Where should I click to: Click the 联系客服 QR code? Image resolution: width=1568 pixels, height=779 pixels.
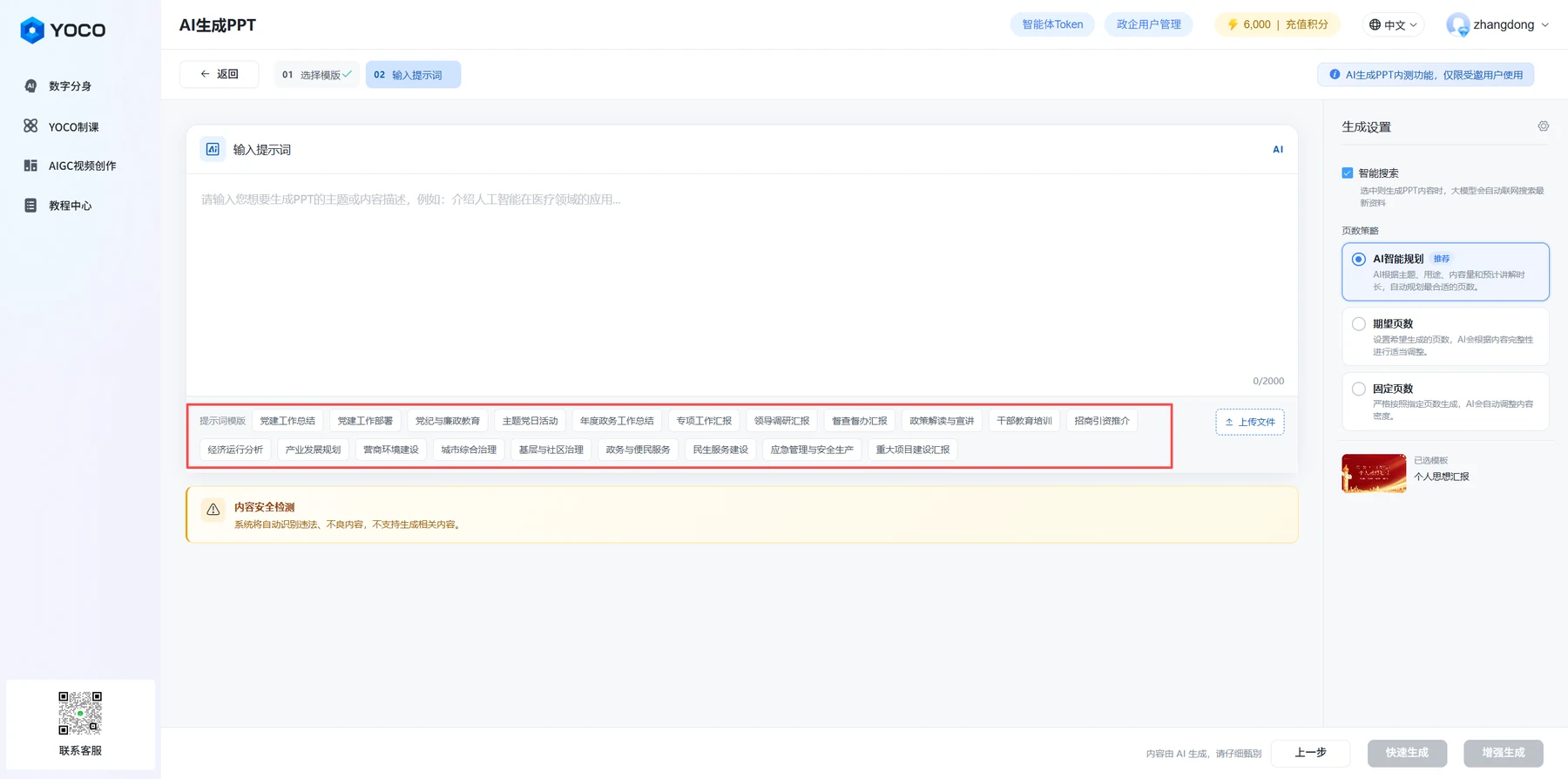(80, 714)
